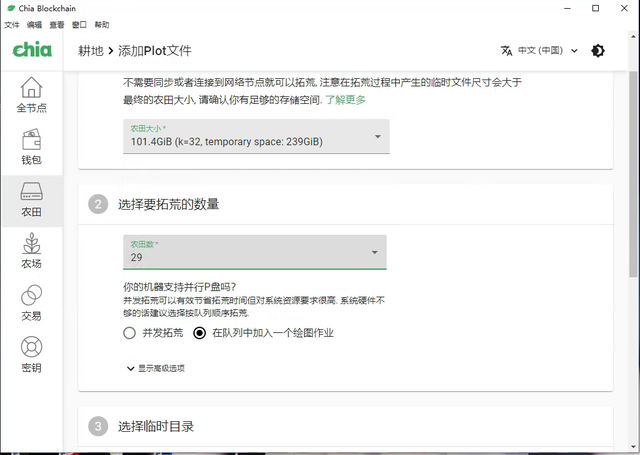Click the vertical scrollbar thumb

coord(633,174)
